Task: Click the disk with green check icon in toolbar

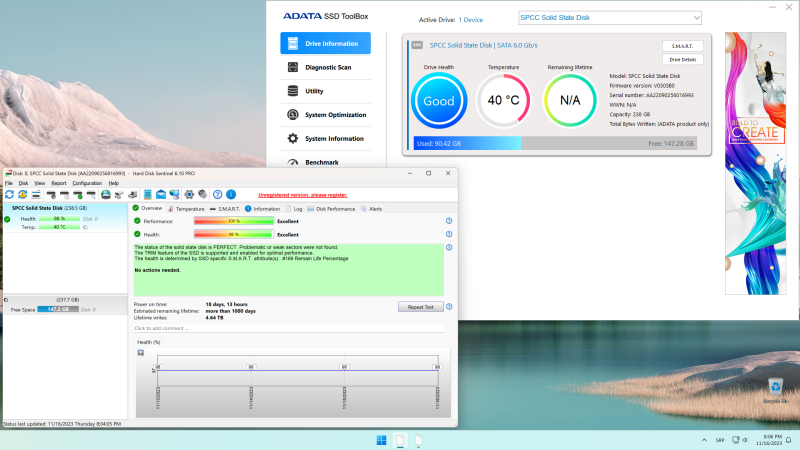Action: click(78, 194)
